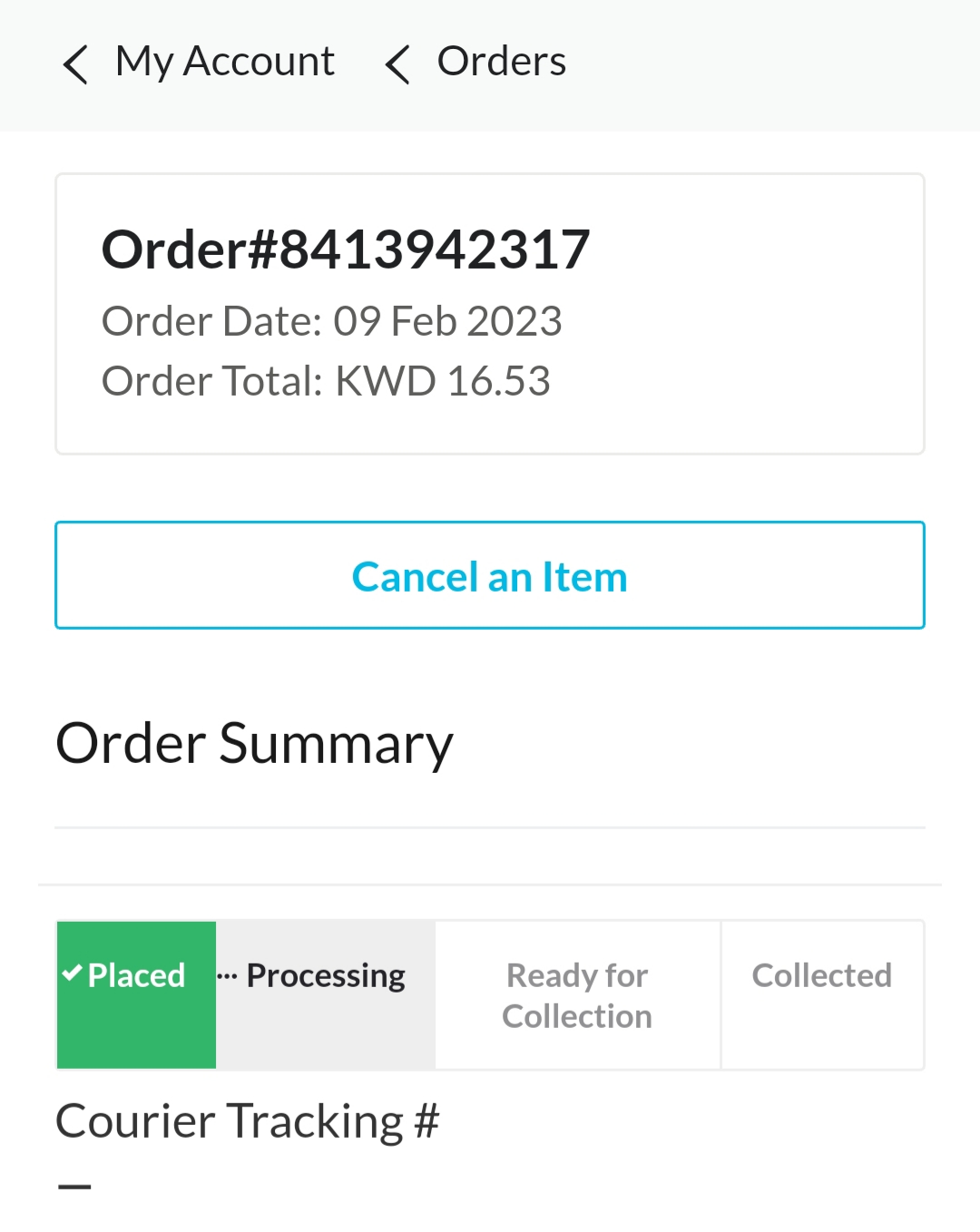Tap the back chevron beside Orders
This screenshot has width=980, height=1232.
(x=397, y=64)
